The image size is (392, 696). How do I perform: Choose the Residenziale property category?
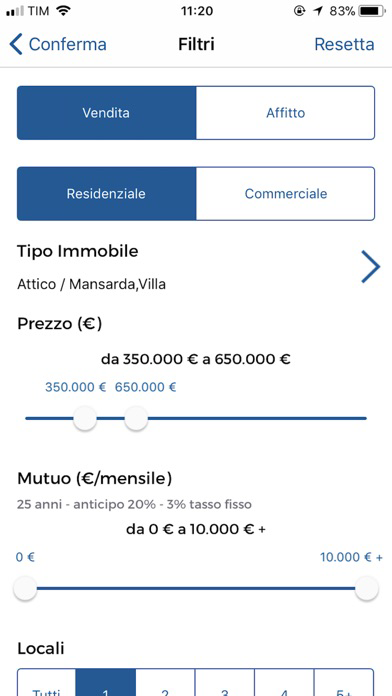pyautogui.click(x=107, y=194)
